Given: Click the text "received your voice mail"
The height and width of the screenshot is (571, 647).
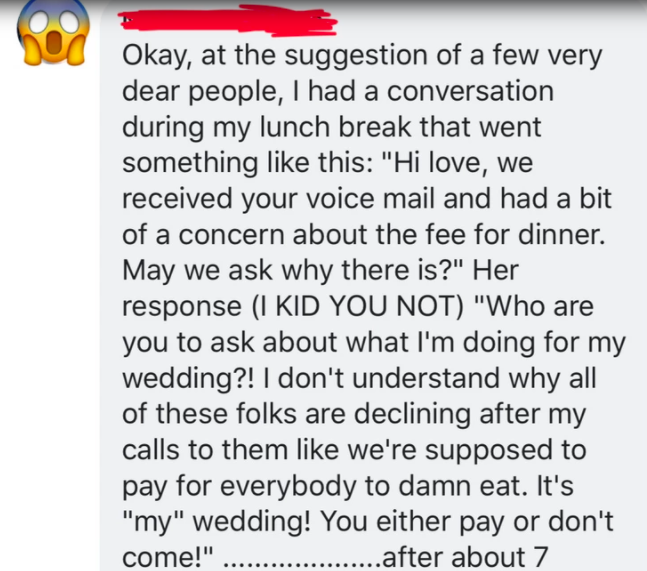Looking at the screenshot, I should tap(279, 199).
